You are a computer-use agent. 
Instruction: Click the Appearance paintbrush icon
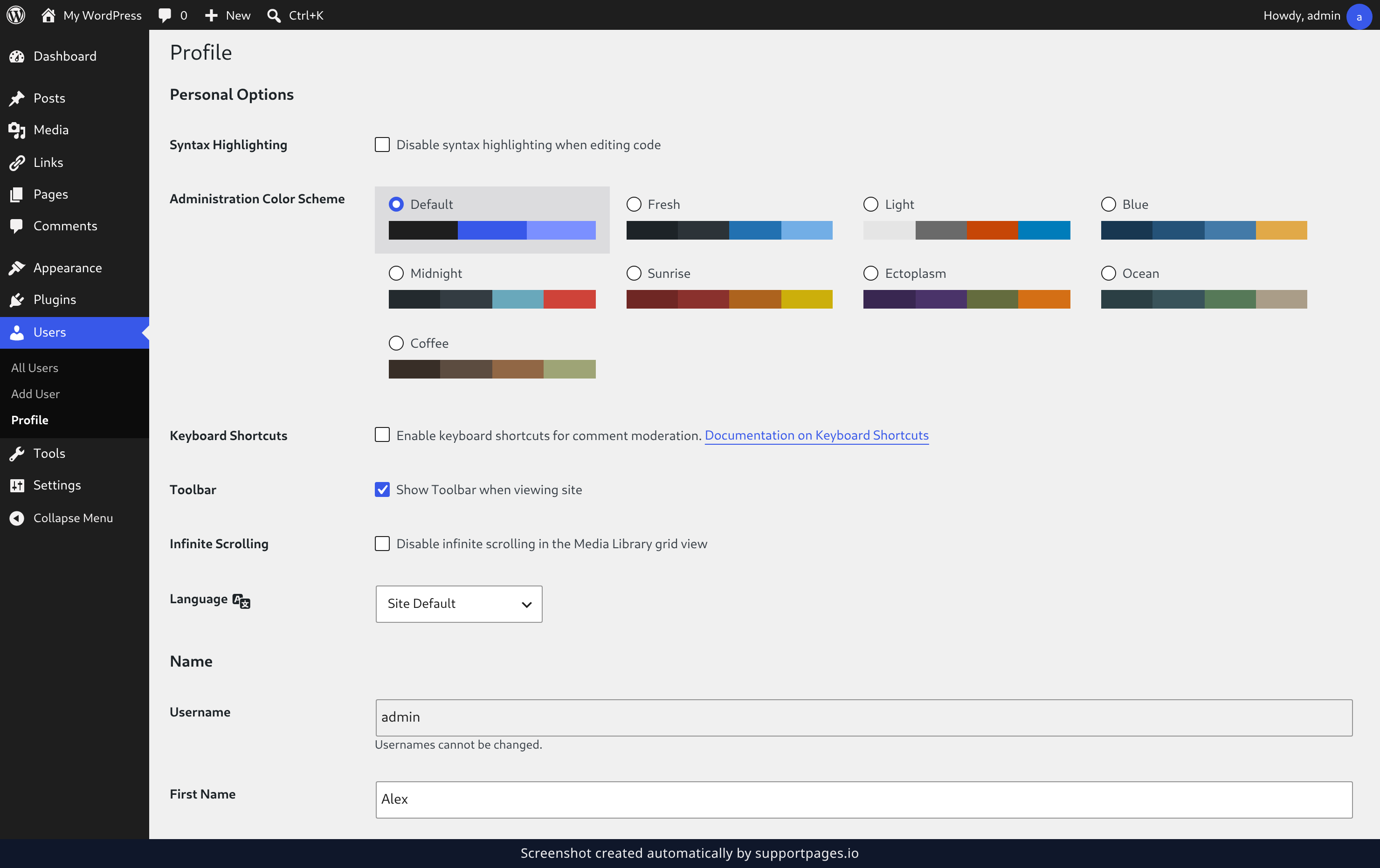point(17,268)
